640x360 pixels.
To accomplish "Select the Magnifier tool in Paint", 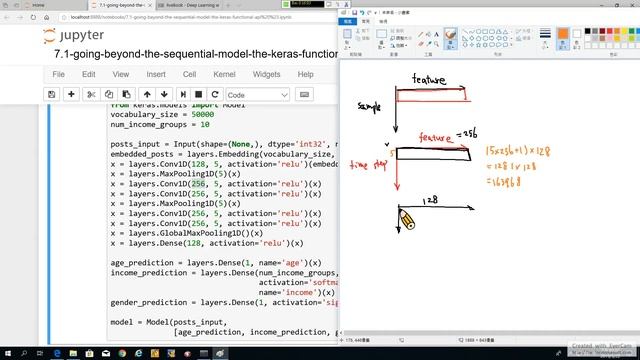I will point(436,44).
